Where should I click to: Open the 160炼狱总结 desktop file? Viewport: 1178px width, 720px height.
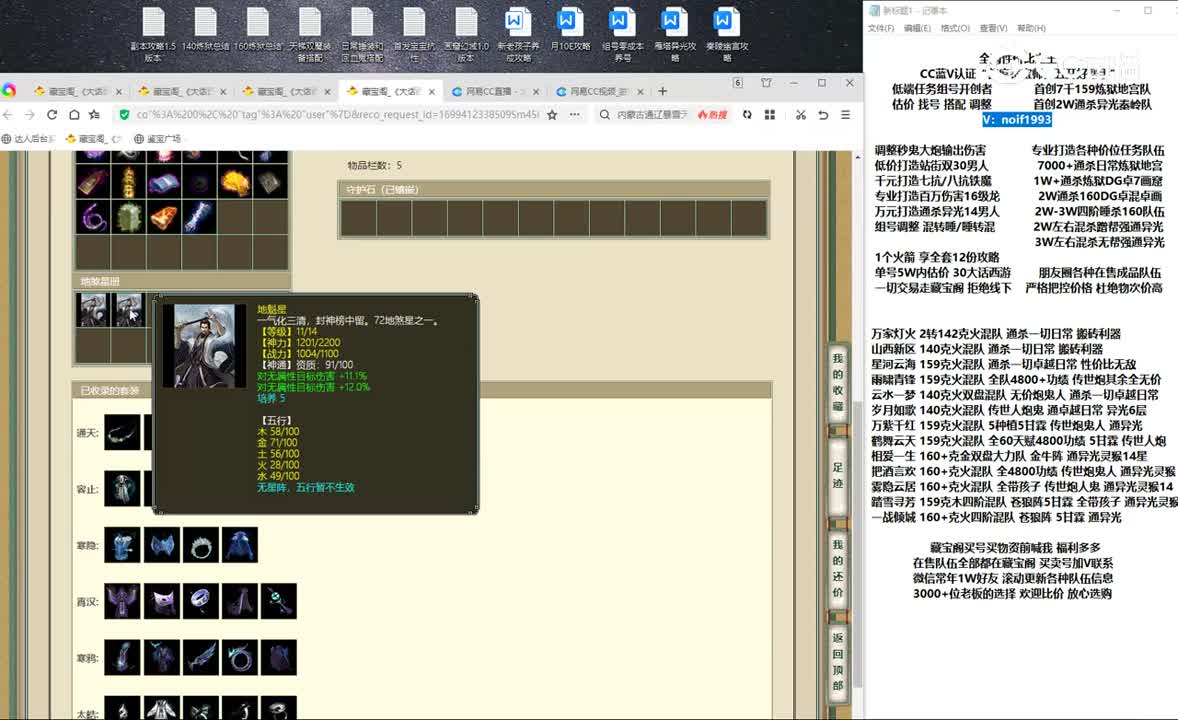coord(258,30)
